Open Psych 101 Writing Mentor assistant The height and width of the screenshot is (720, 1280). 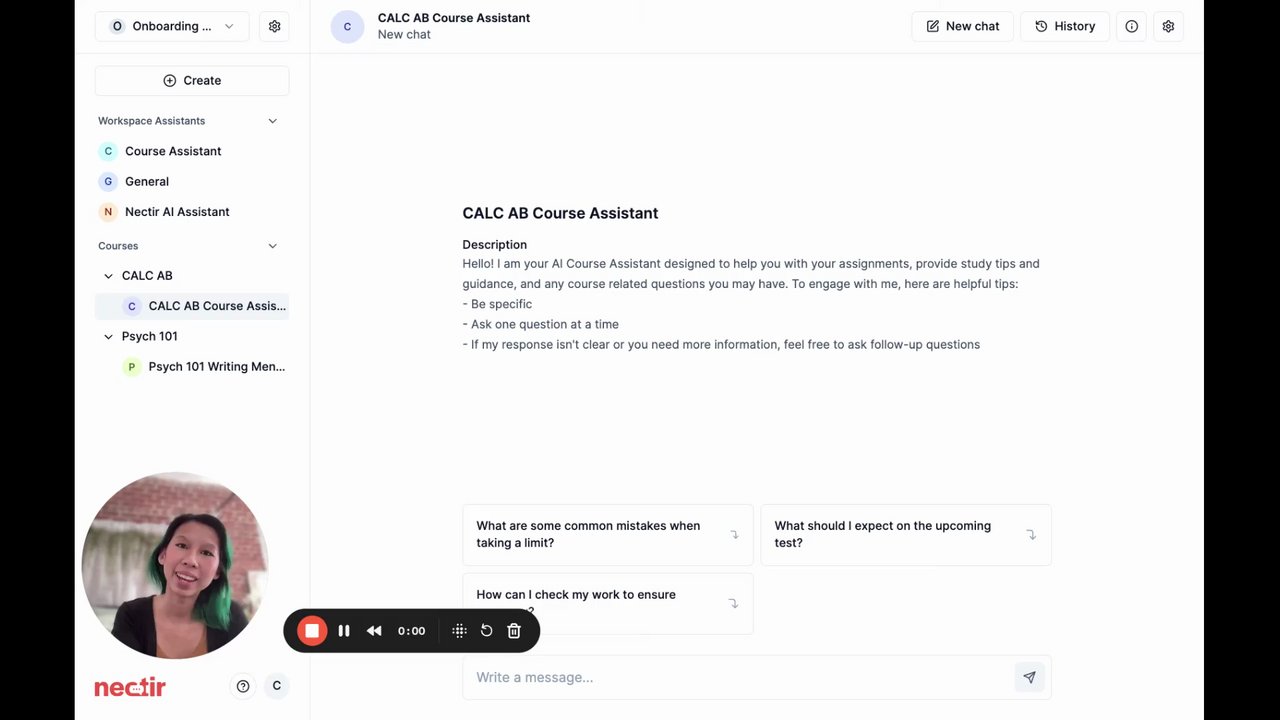coord(216,367)
